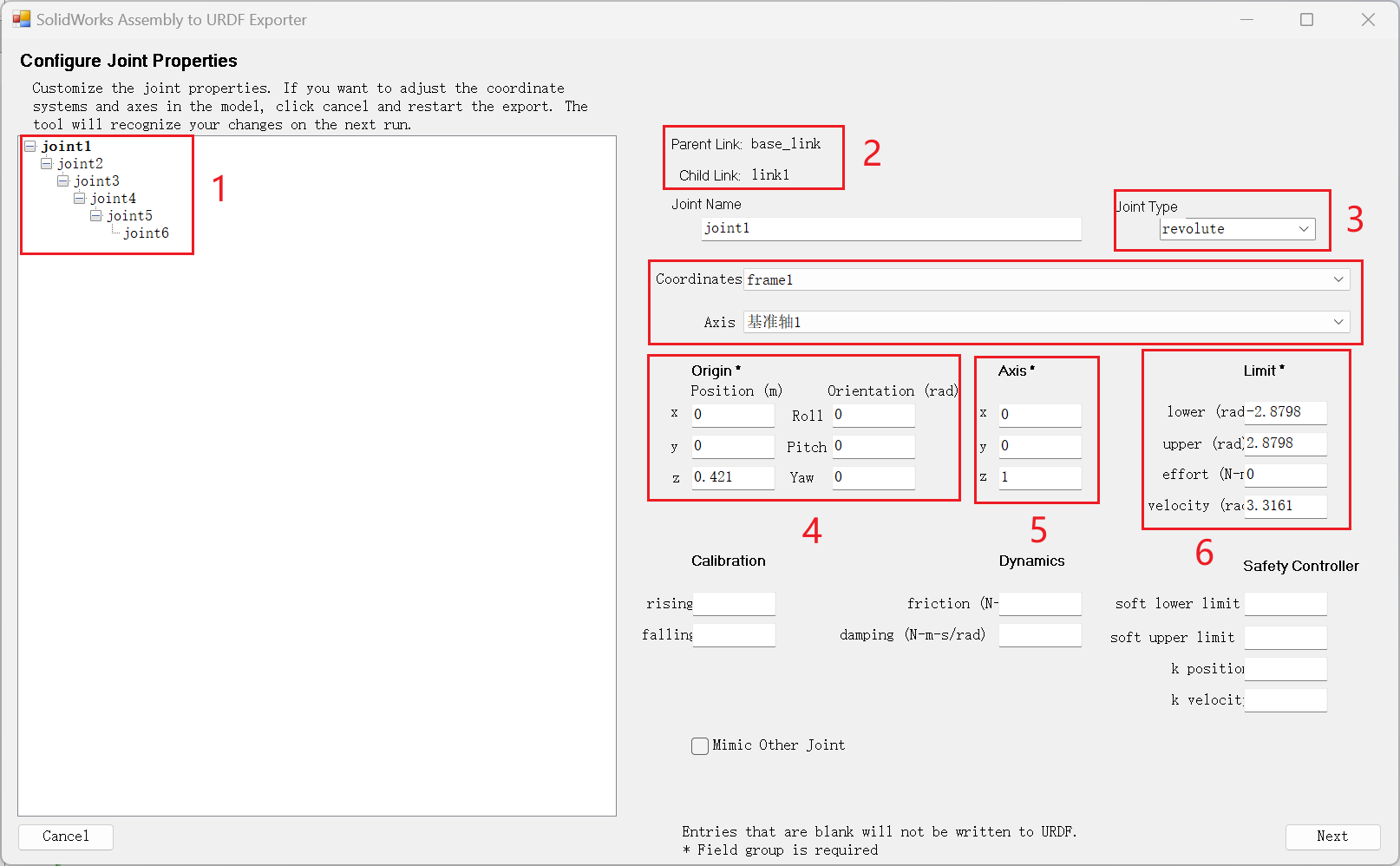Click the SolidWorks URDF Exporter app icon
The width and height of the screenshot is (1400, 866).
pos(21,19)
